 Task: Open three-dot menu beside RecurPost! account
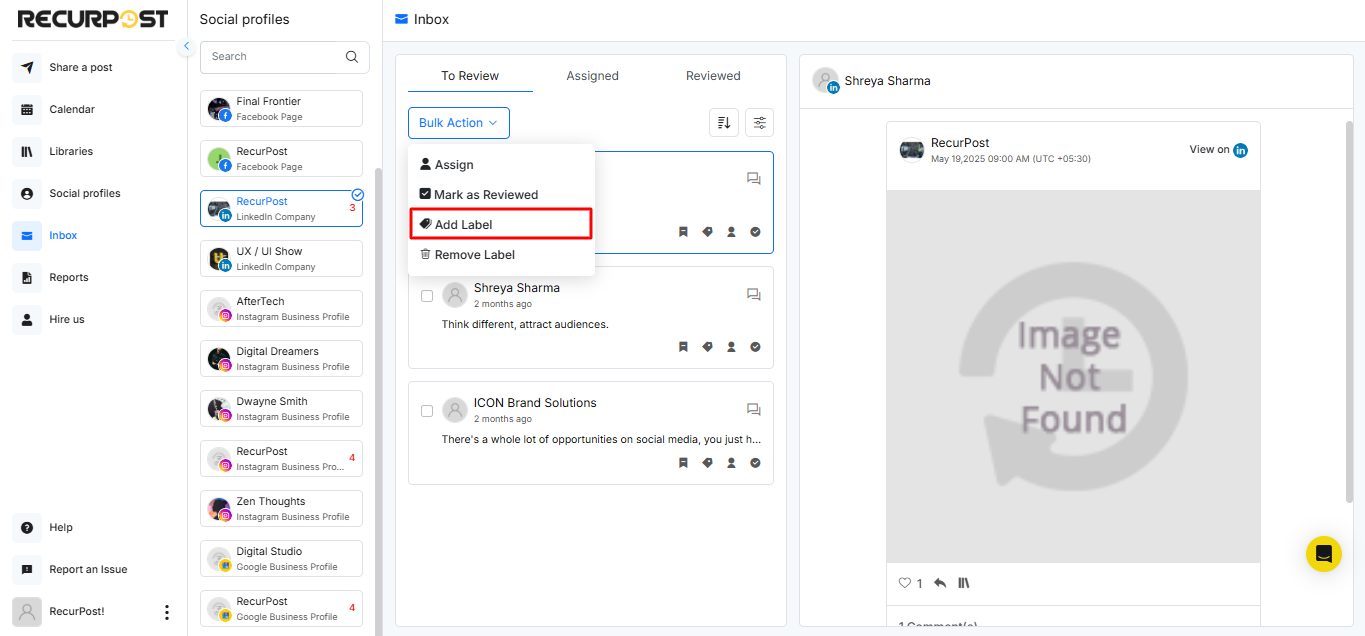pos(167,612)
